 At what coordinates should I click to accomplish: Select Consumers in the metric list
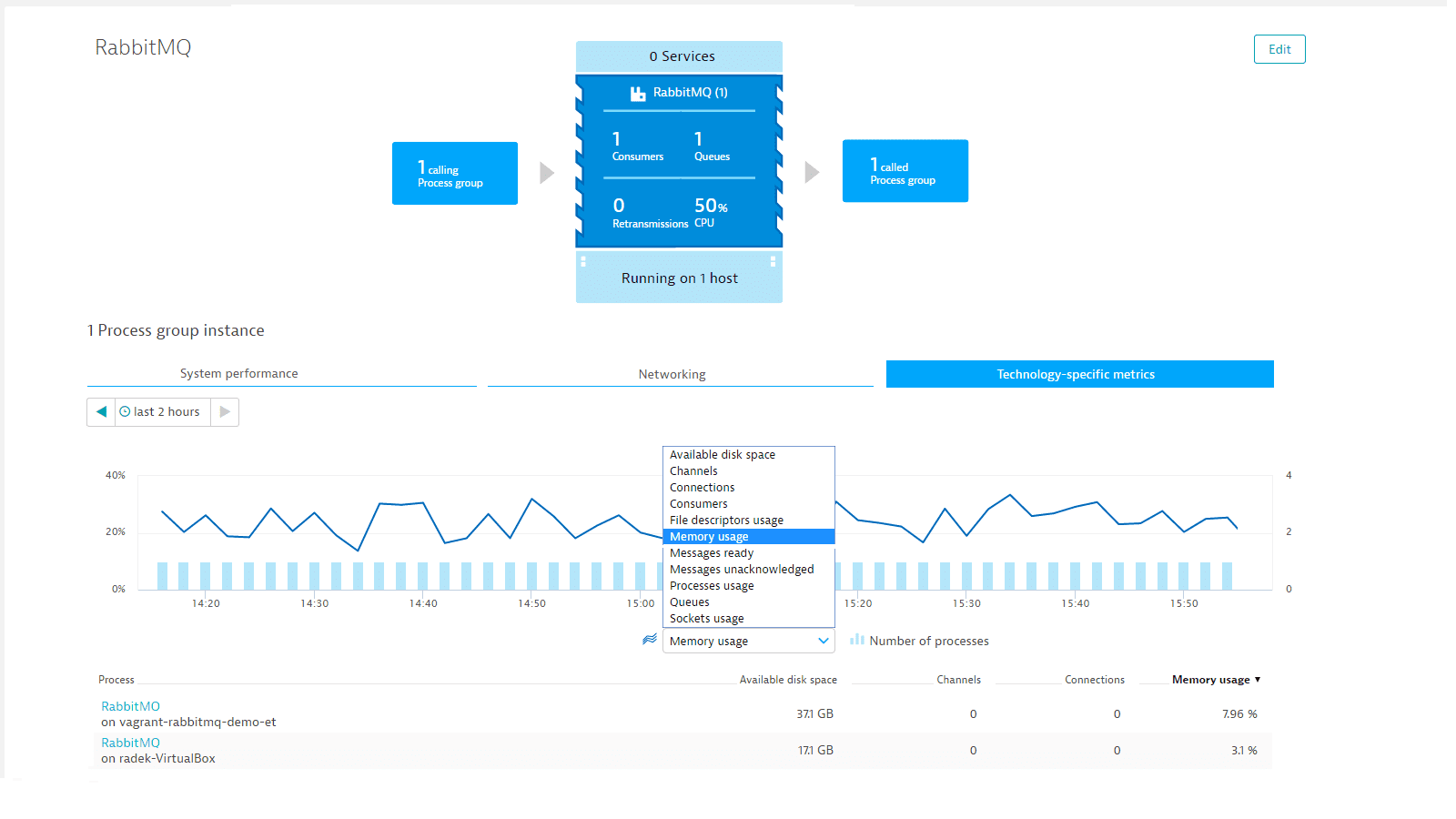click(749, 504)
